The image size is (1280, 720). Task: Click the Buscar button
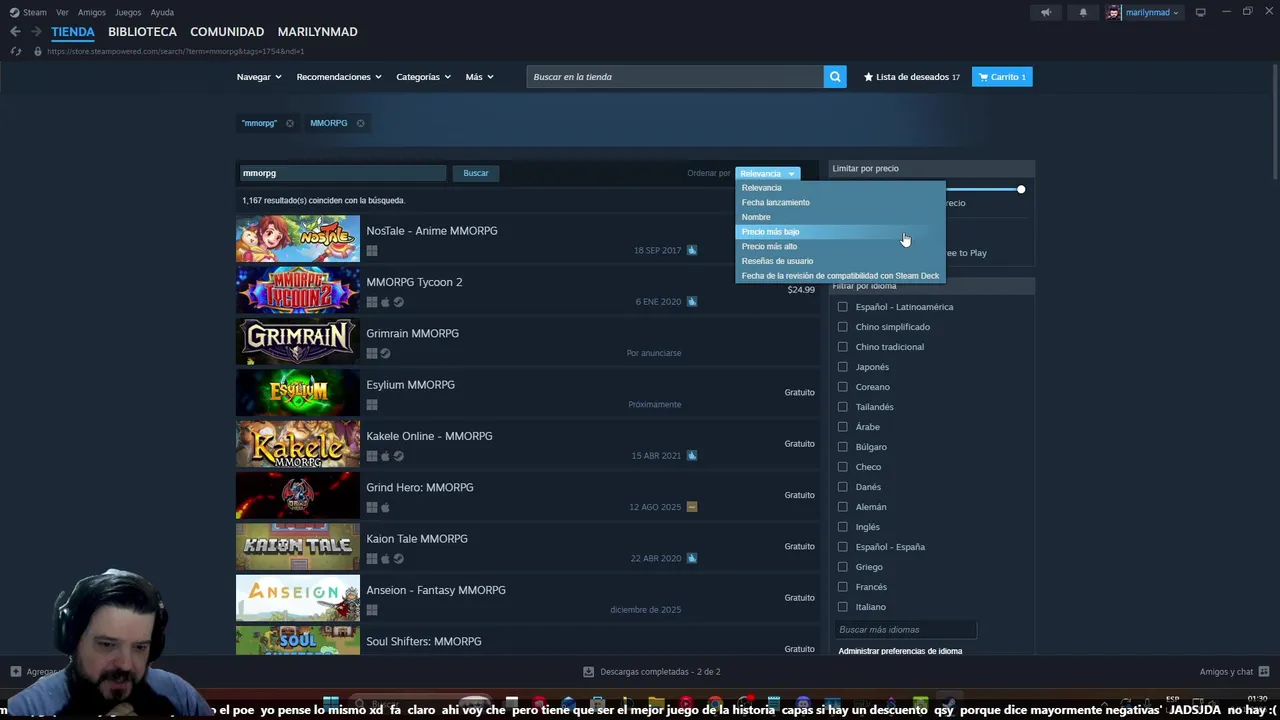[476, 173]
